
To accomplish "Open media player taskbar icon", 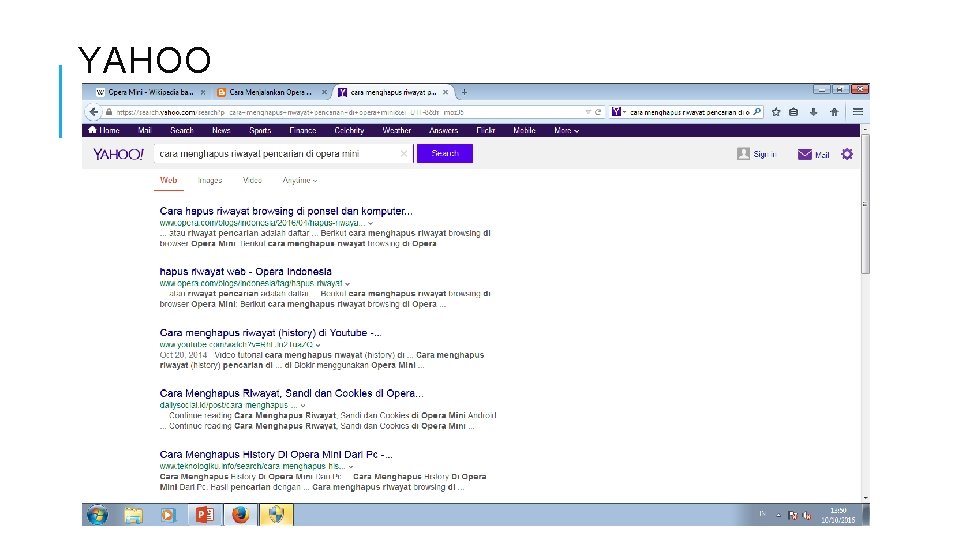I will [x=168, y=515].
